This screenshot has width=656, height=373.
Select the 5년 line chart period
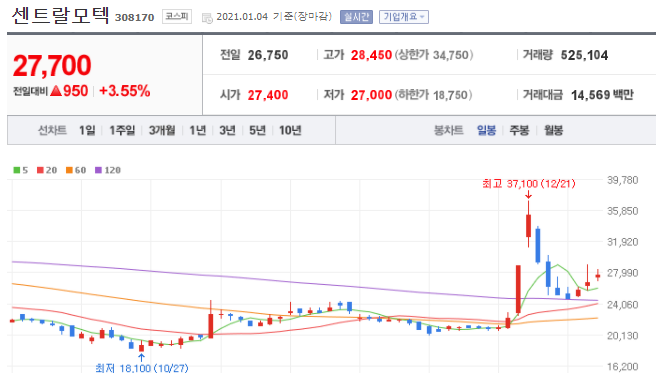coord(258,130)
